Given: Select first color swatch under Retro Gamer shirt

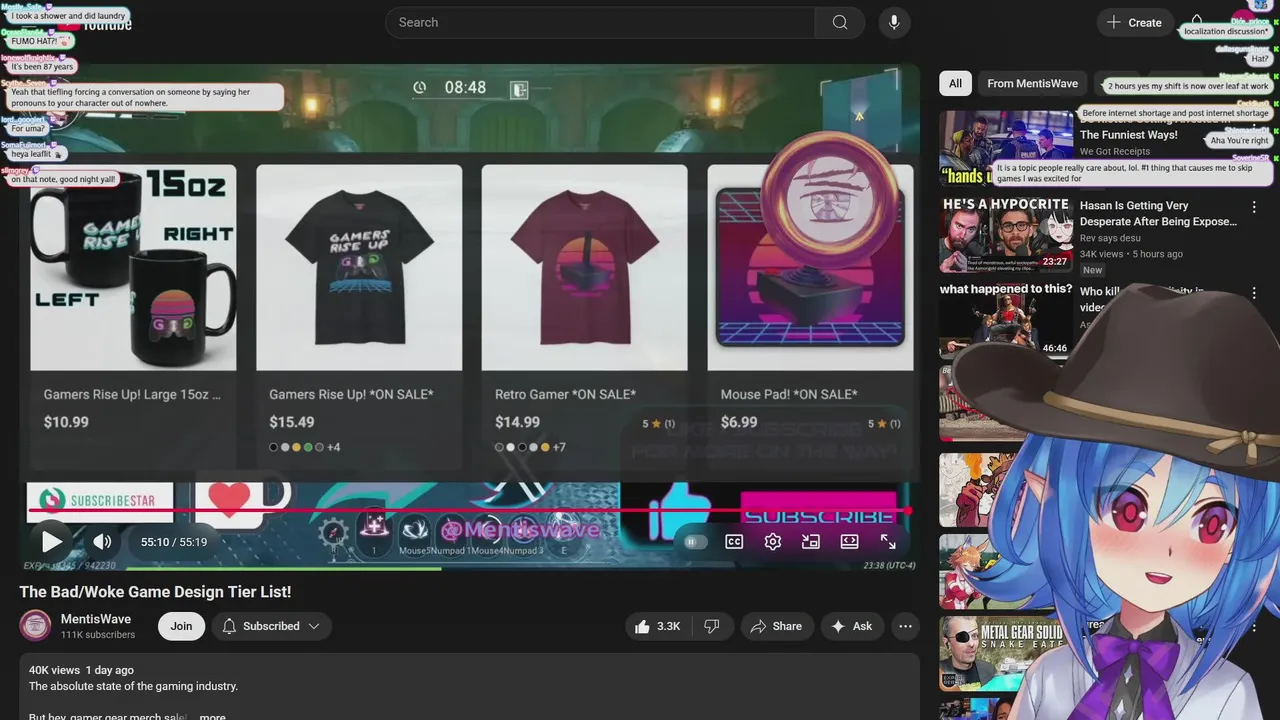Looking at the screenshot, I should 499,447.
